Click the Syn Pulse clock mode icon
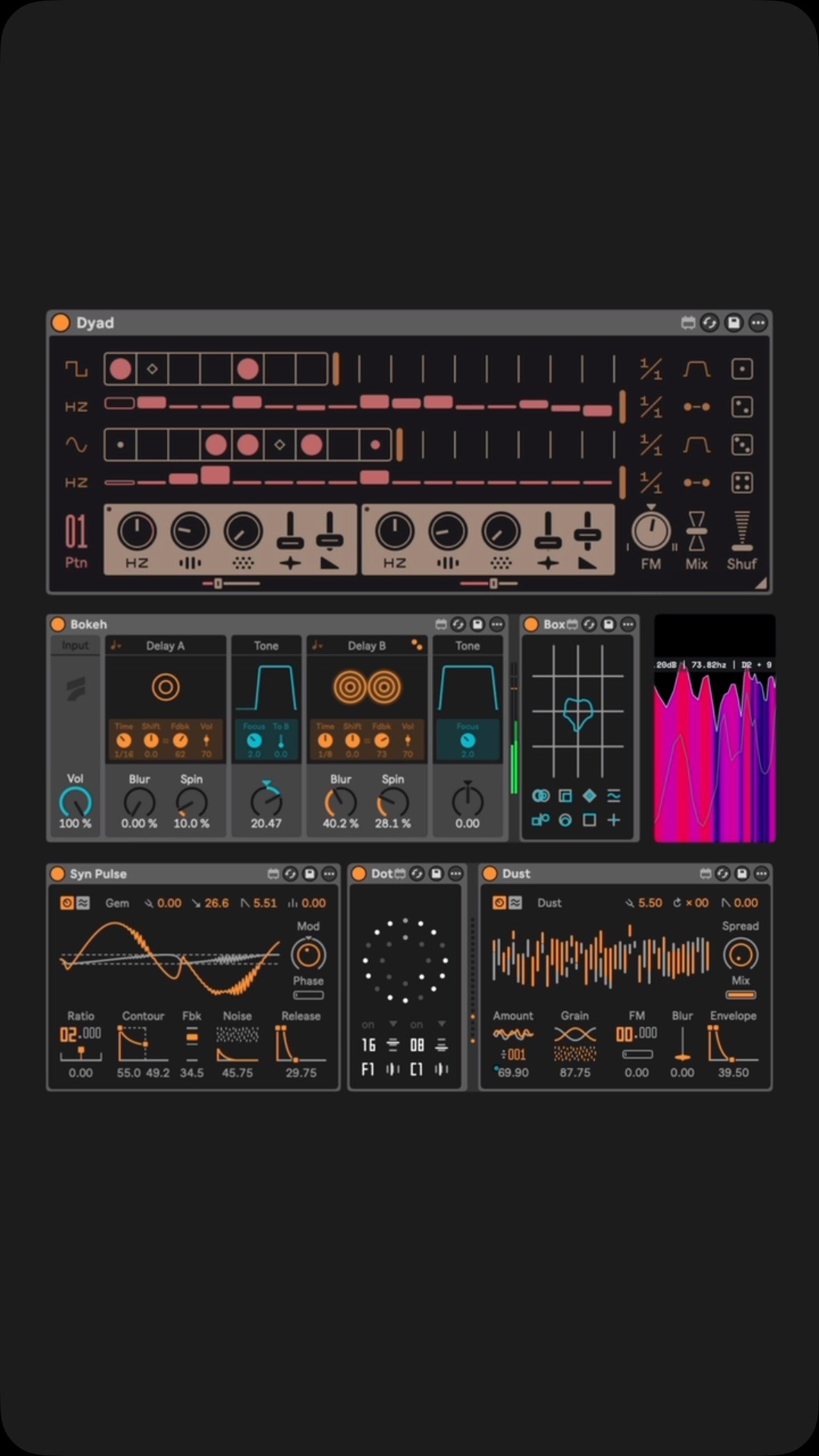The height and width of the screenshot is (1456, 819). (67, 903)
